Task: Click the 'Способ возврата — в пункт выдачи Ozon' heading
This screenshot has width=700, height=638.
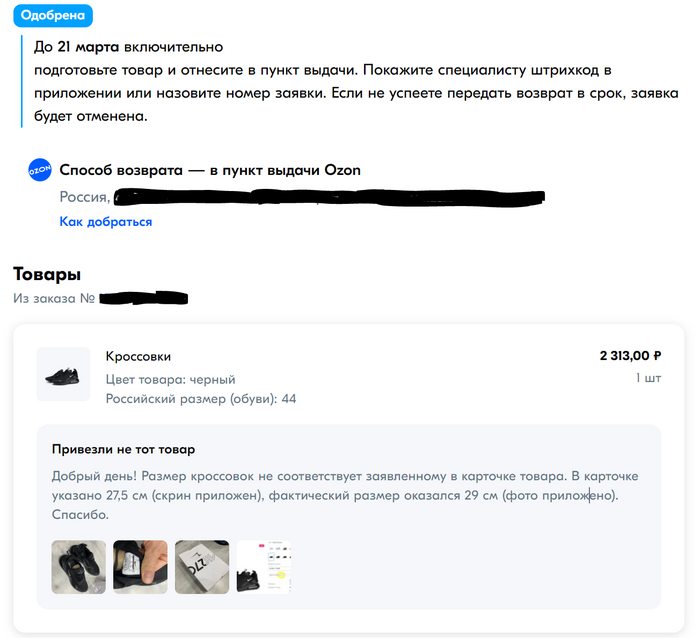Action: 210,170
